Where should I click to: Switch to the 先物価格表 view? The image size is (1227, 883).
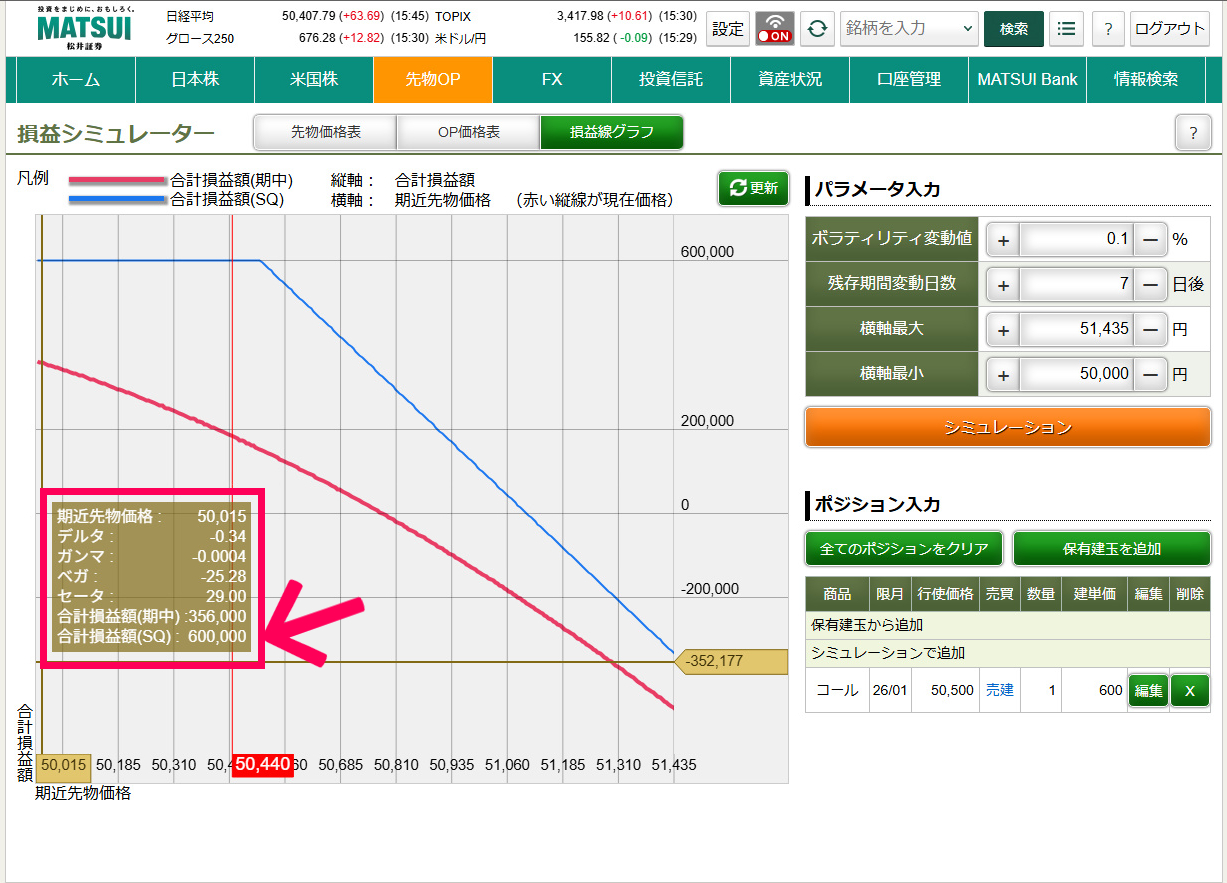[x=325, y=132]
